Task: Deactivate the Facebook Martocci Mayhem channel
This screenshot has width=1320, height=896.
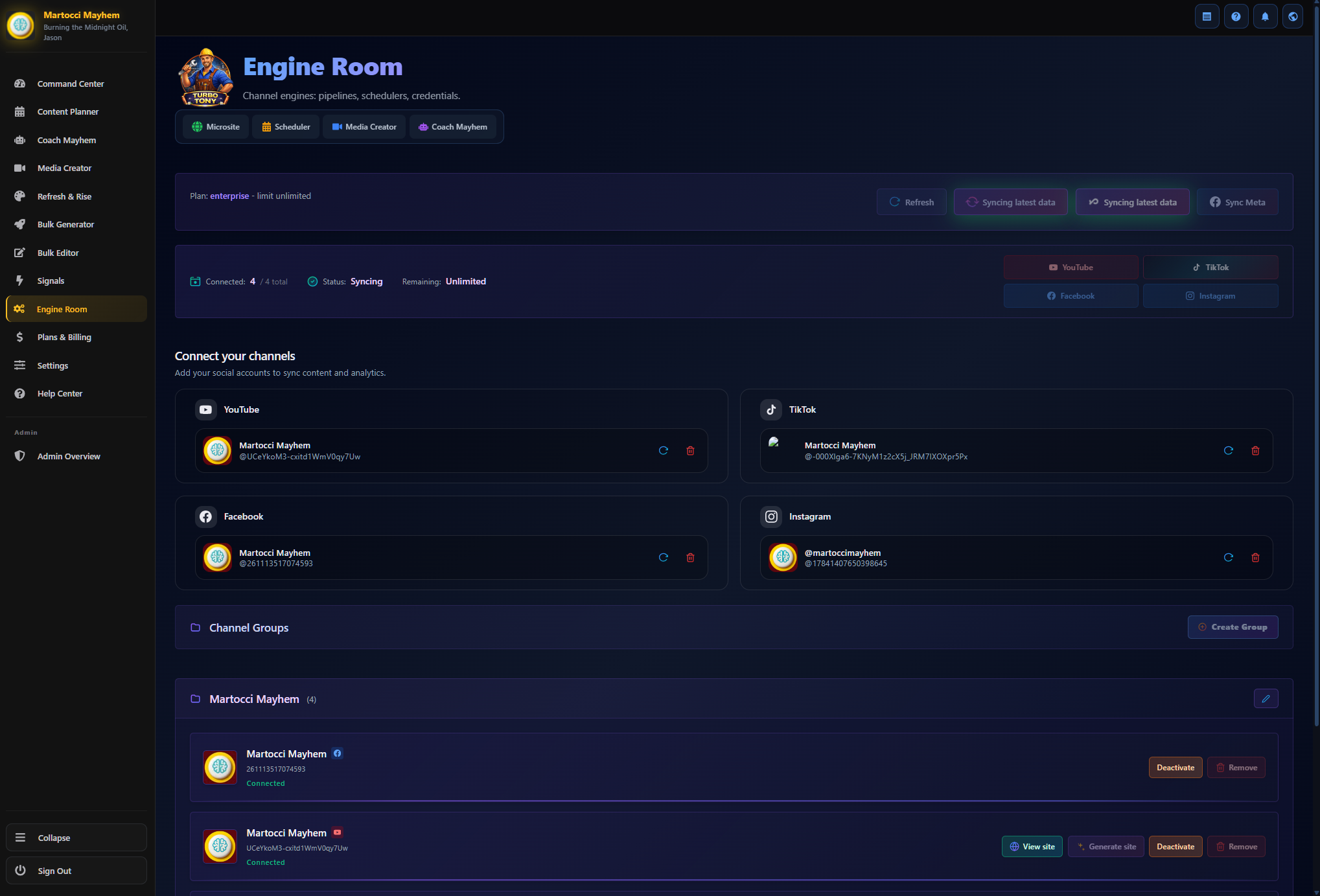Action: (1175, 768)
